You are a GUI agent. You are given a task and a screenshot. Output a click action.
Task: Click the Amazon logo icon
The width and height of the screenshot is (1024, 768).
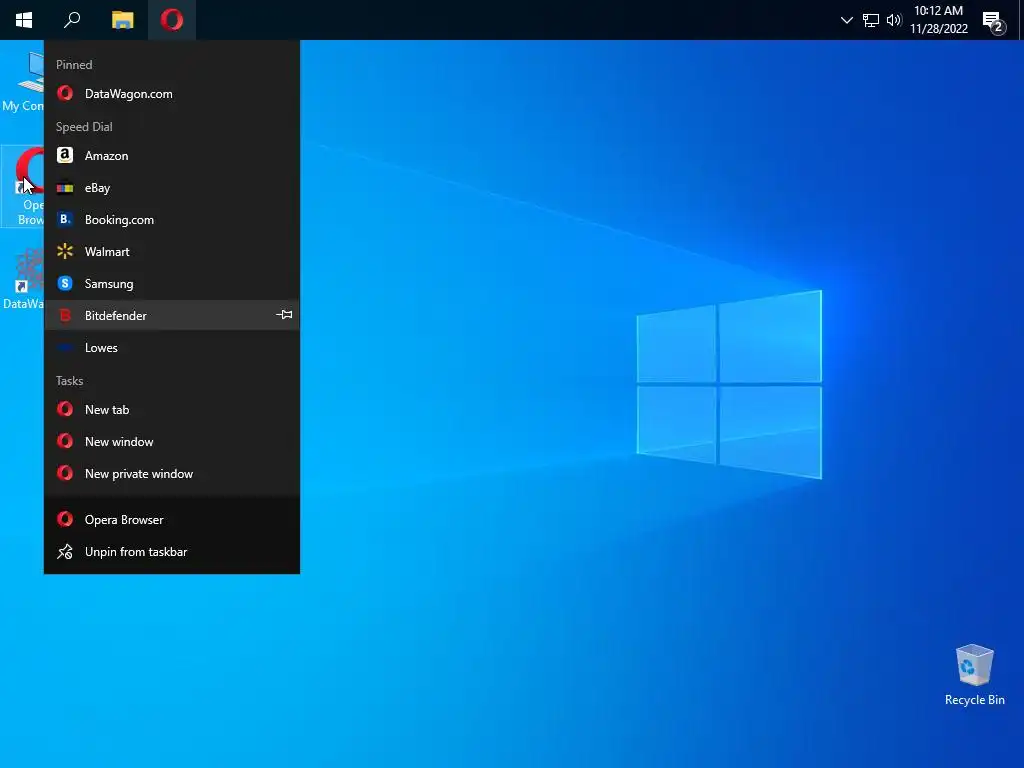(x=65, y=155)
